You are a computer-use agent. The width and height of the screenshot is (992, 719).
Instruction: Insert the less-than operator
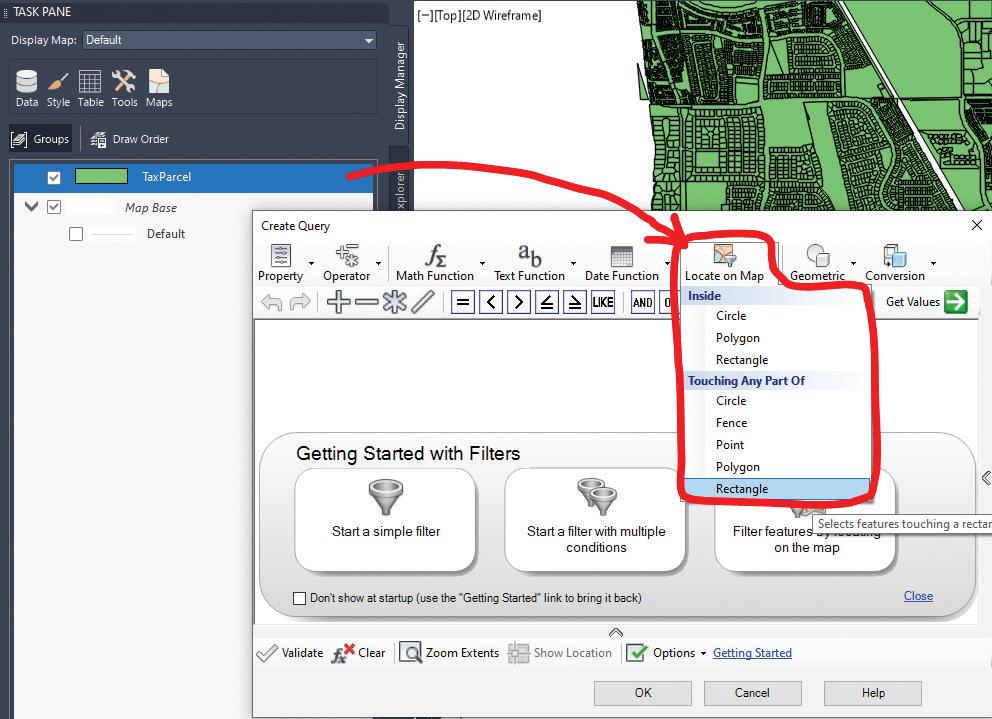click(491, 303)
